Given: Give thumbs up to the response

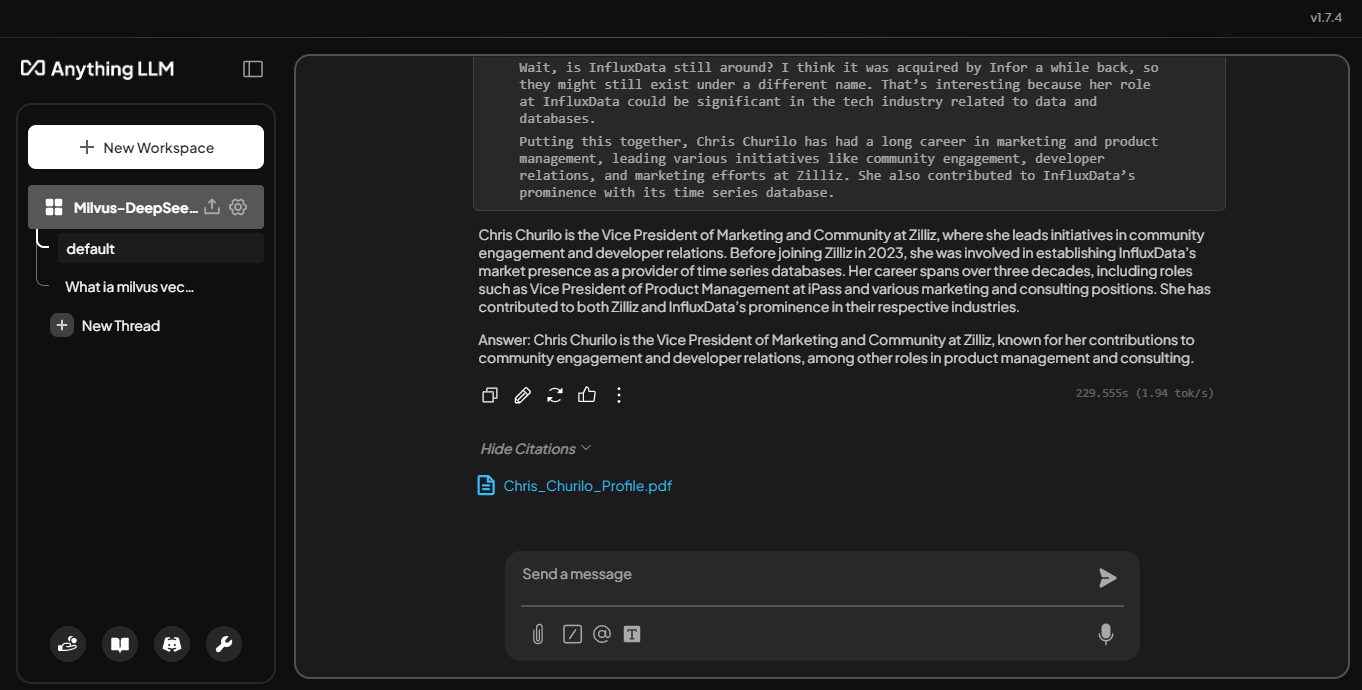Looking at the screenshot, I should (587, 395).
